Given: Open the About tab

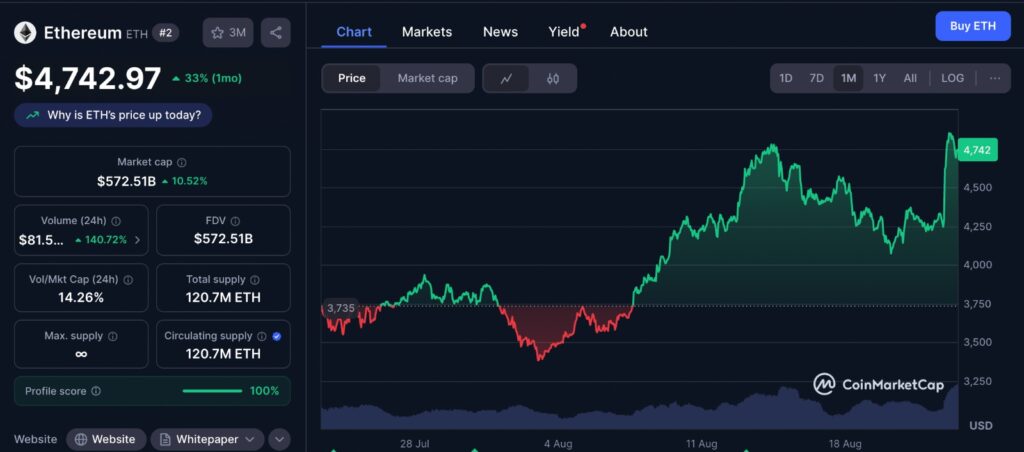Looking at the screenshot, I should point(629,32).
